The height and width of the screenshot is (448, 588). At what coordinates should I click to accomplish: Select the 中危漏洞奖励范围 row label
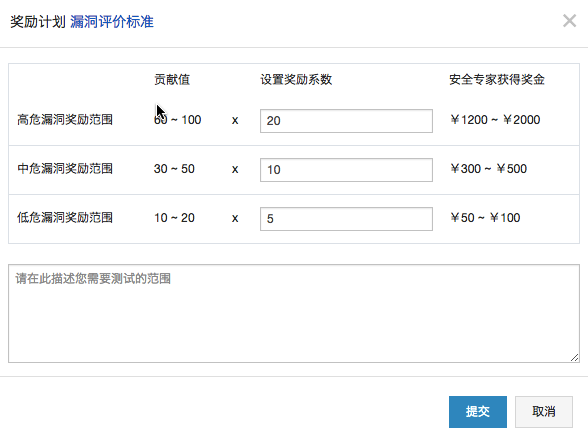65,169
